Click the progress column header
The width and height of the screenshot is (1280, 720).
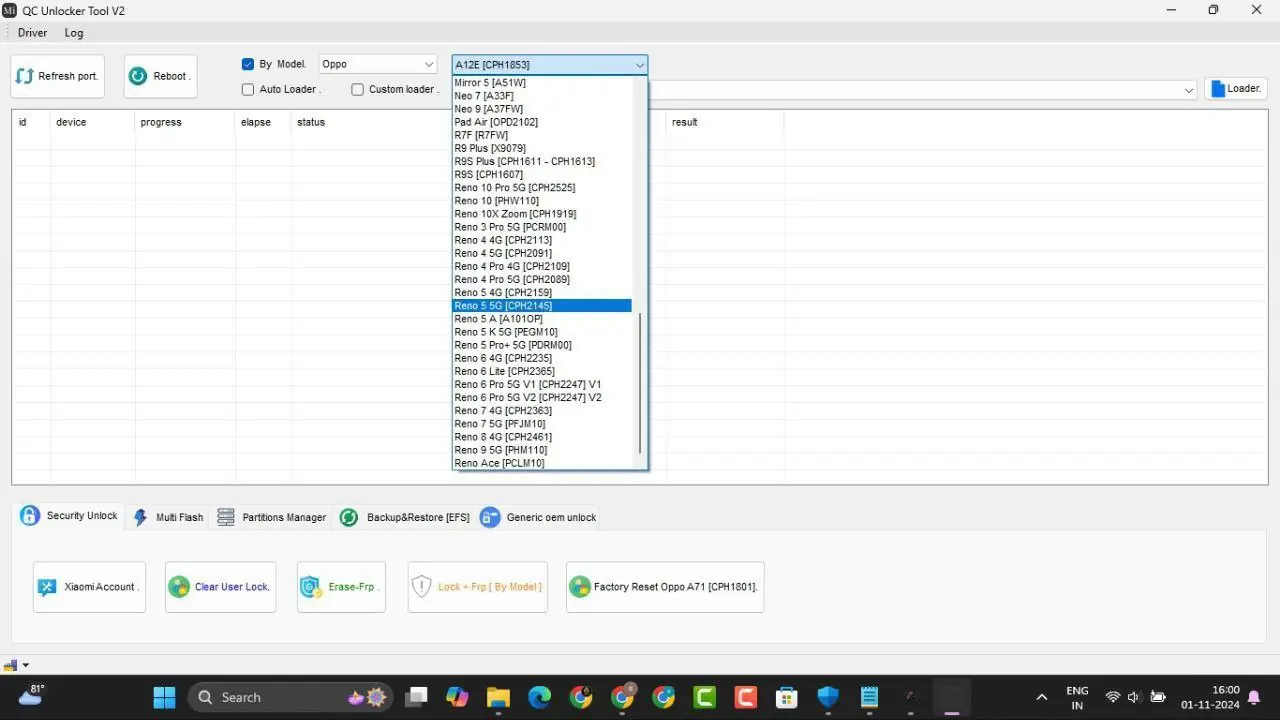click(185, 122)
